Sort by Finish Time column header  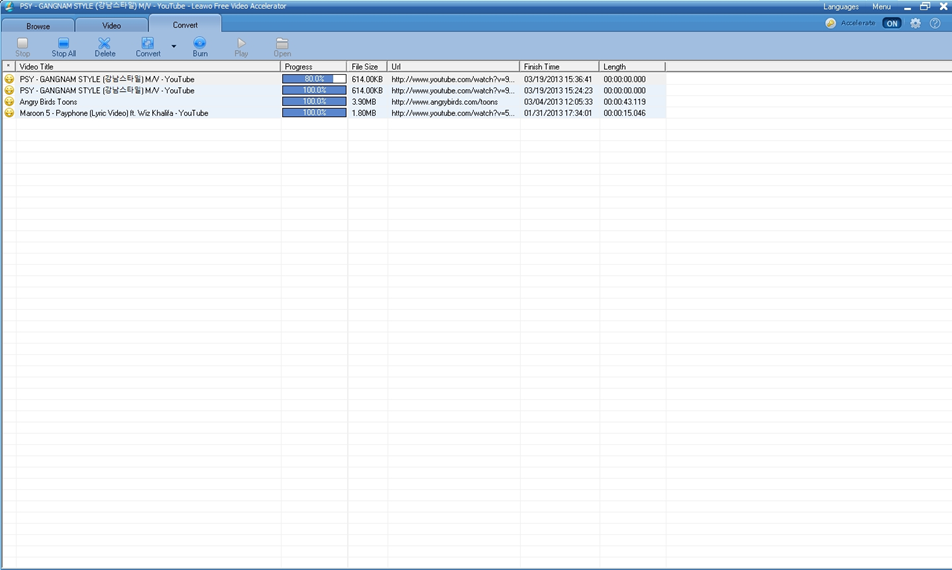click(559, 66)
